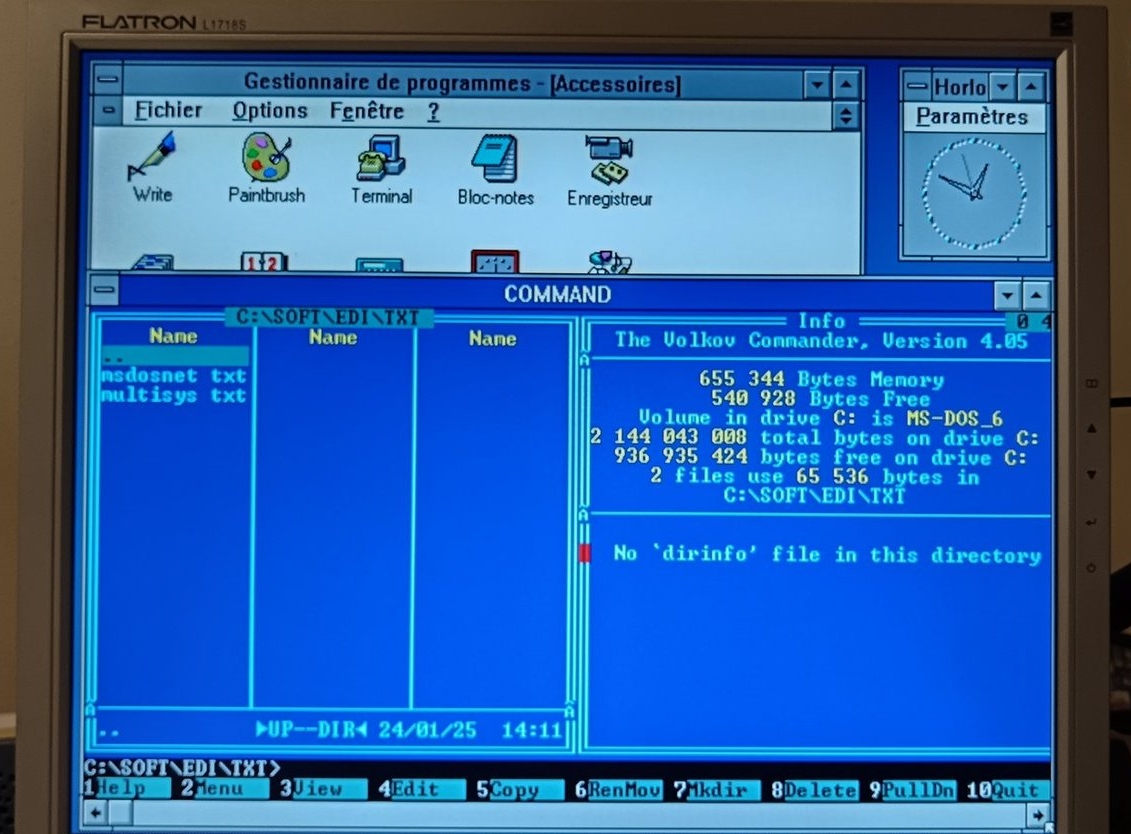This screenshot has height=834, width=1131.
Task: Click the left arrow of the COMMAND horizontal scrollbar
Action: tap(95, 813)
